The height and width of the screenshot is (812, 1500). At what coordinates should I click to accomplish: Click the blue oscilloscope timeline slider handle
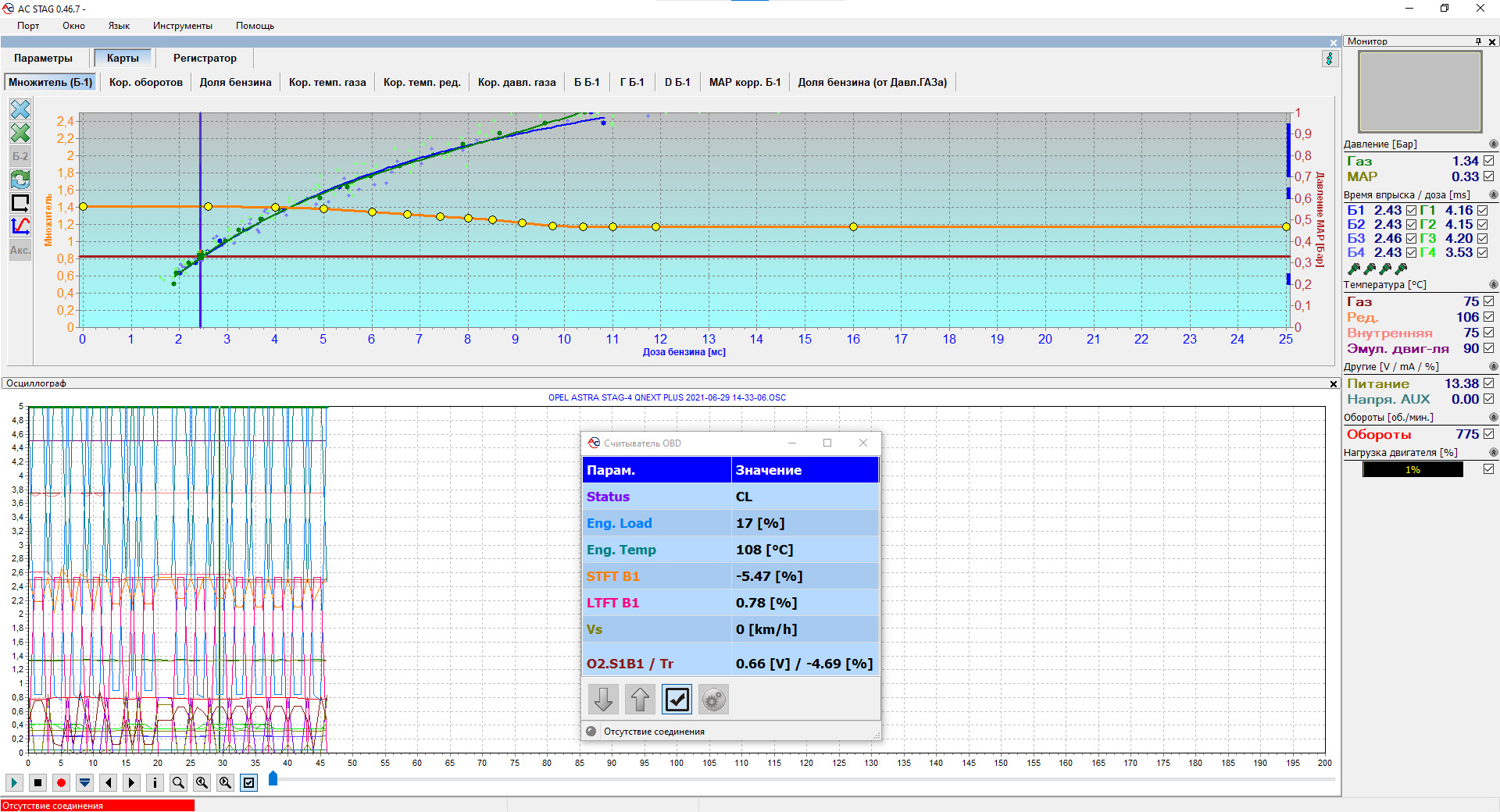point(273,778)
